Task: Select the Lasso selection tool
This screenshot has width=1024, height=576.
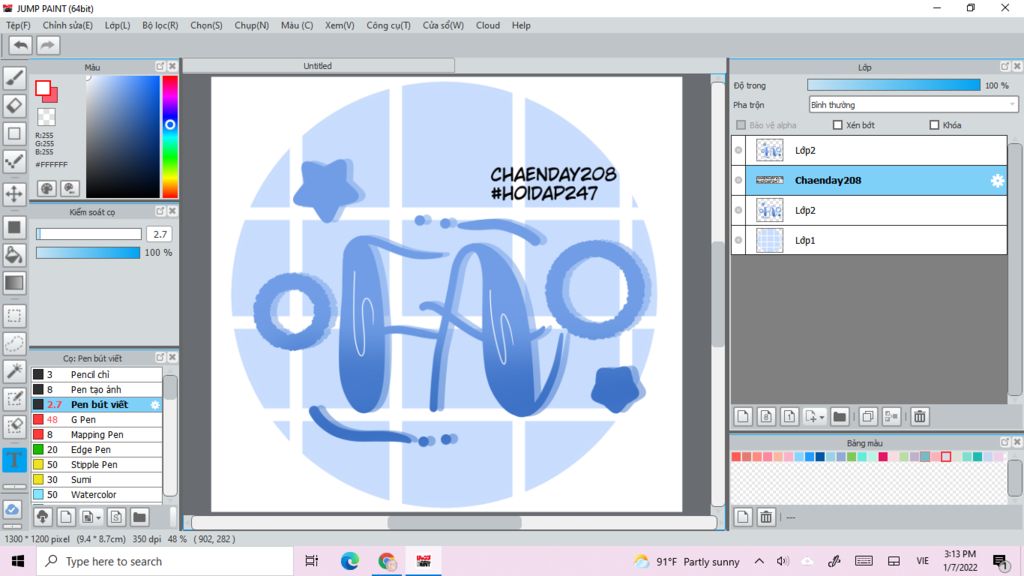Action: (14, 344)
